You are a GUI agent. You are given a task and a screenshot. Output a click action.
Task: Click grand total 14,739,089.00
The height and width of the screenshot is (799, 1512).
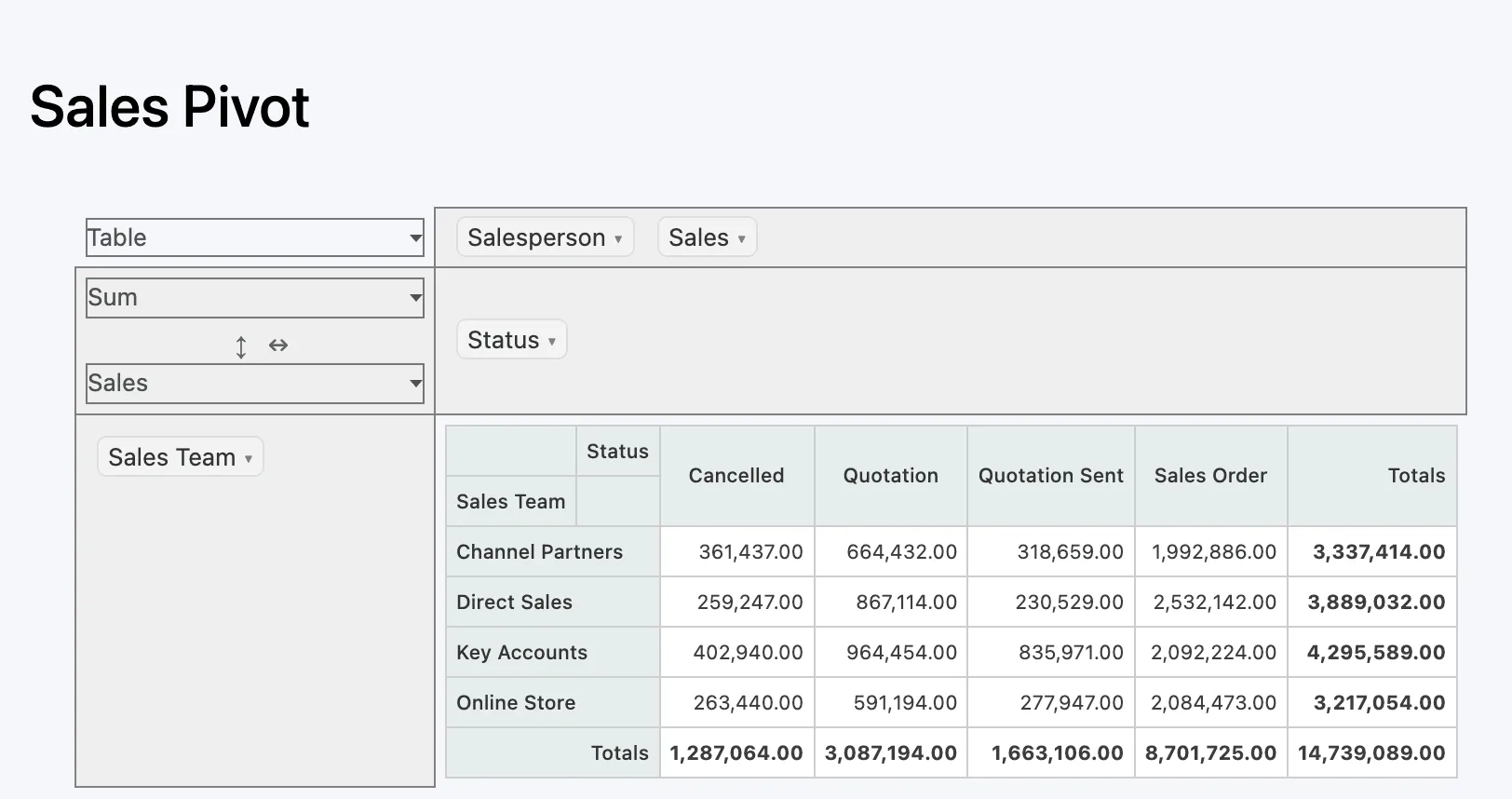pyautogui.click(x=1372, y=752)
